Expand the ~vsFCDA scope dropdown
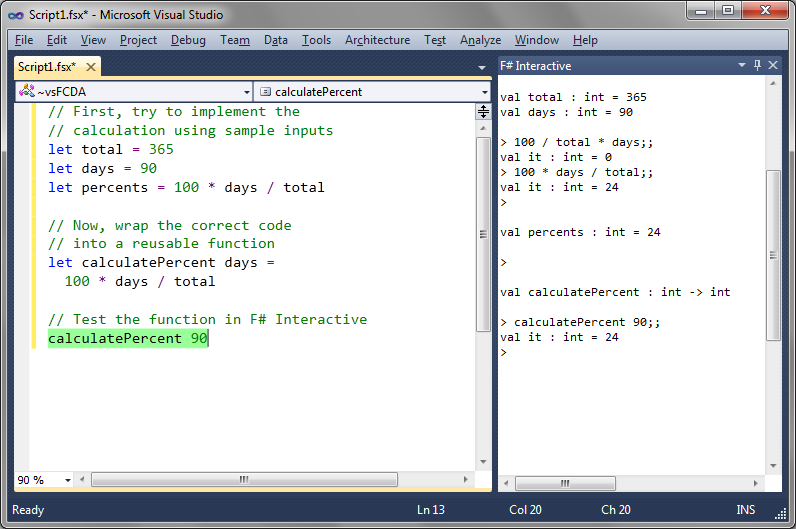The width and height of the screenshot is (796, 529). tap(247, 92)
